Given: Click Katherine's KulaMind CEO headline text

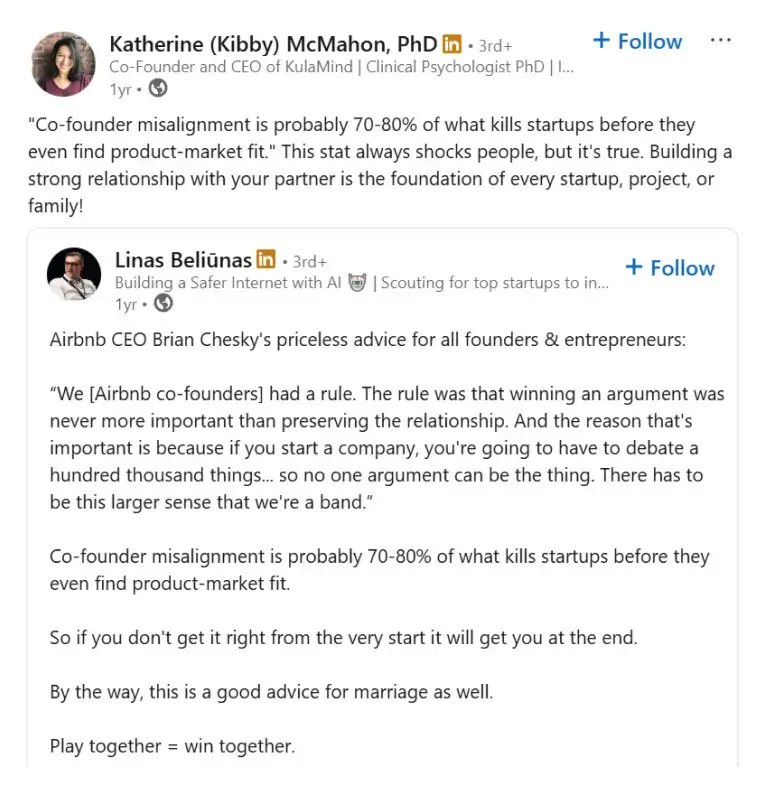Looking at the screenshot, I should coord(340,67).
